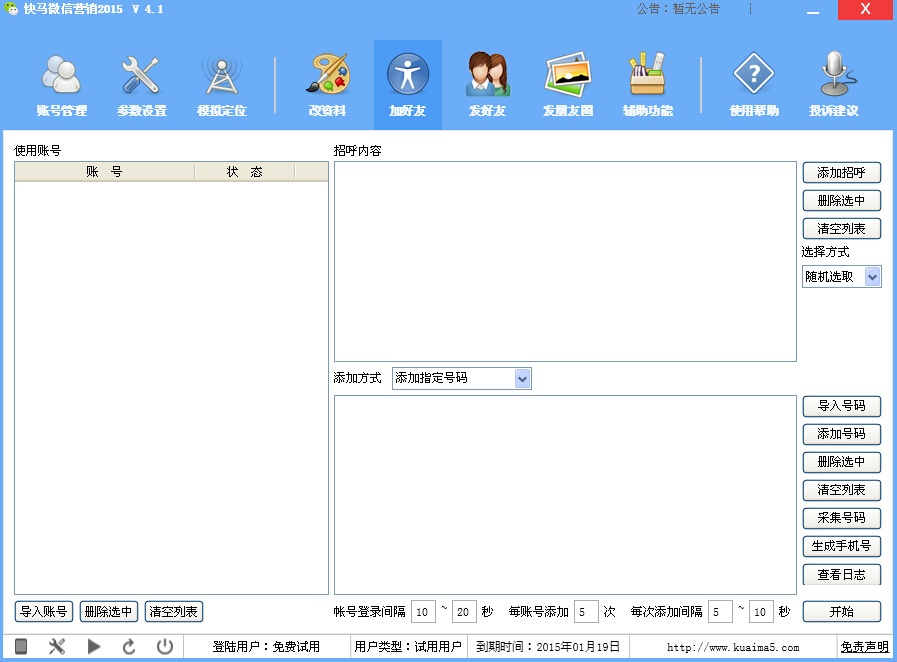This screenshot has height=662, width=897.
Task: Focus 每次添加间隔 minimum field 5
Action: pyautogui.click(x=720, y=612)
